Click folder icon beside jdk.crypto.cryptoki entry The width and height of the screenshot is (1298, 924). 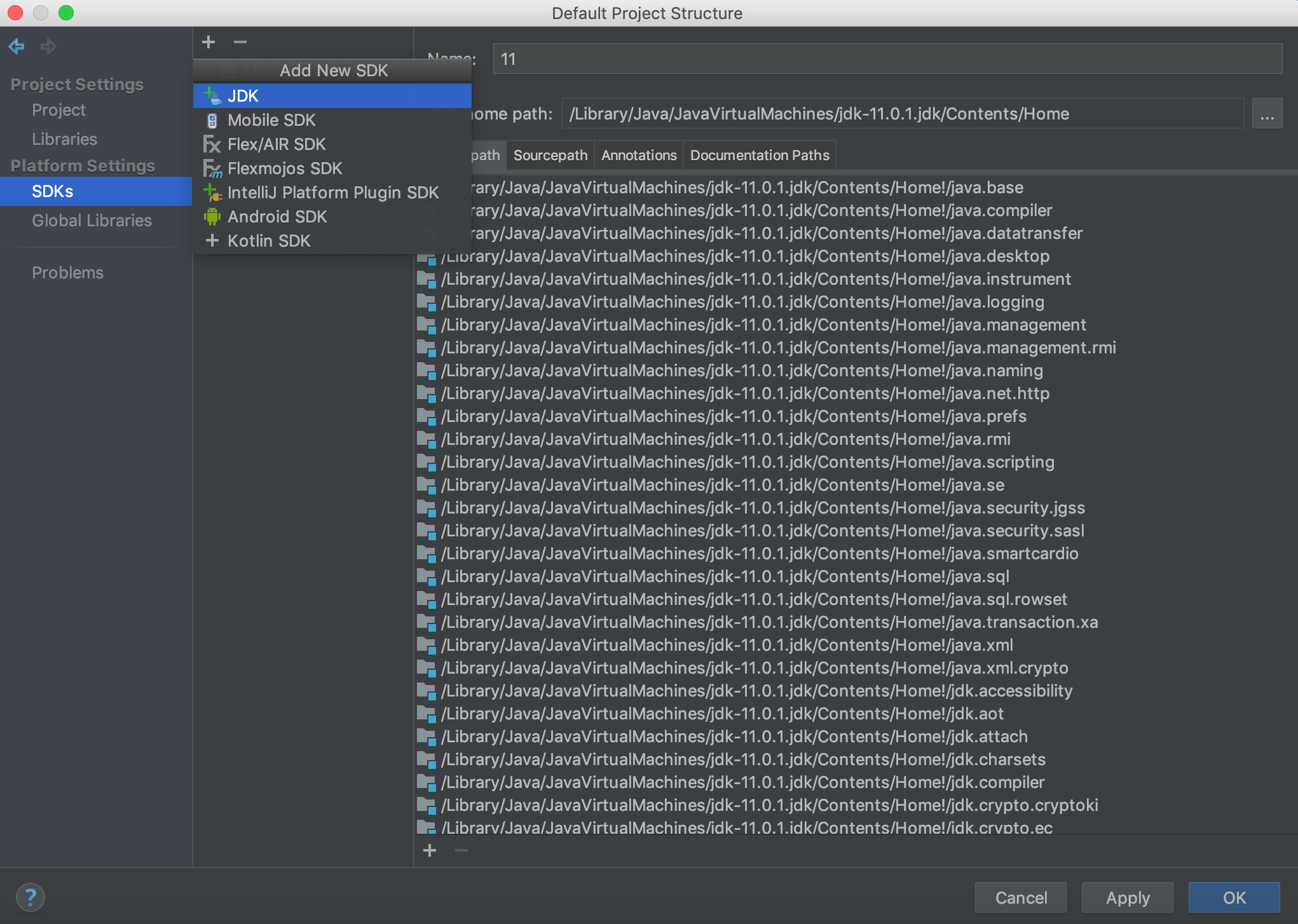coord(426,805)
